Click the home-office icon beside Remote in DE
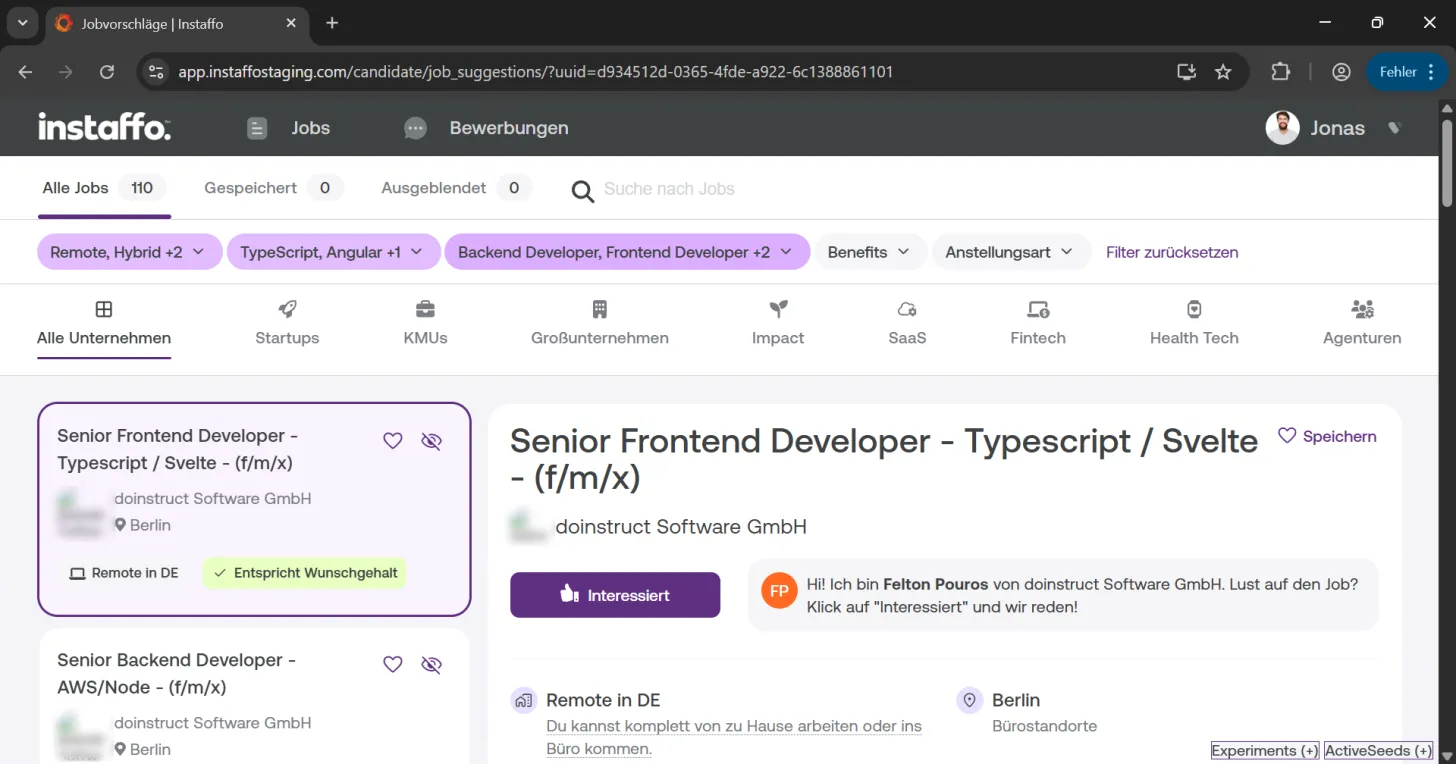1456x764 pixels. click(x=523, y=700)
